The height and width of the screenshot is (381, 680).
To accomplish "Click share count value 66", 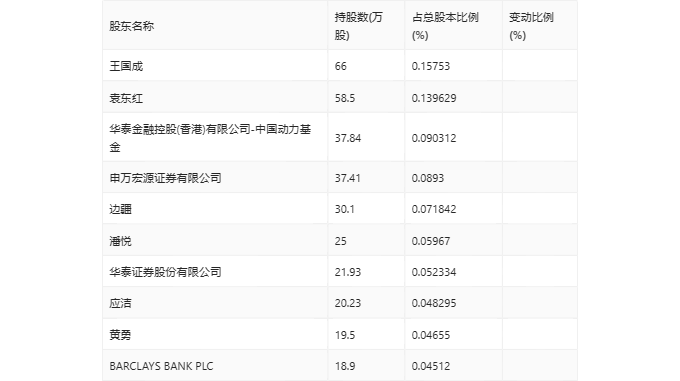I will (x=340, y=66).
